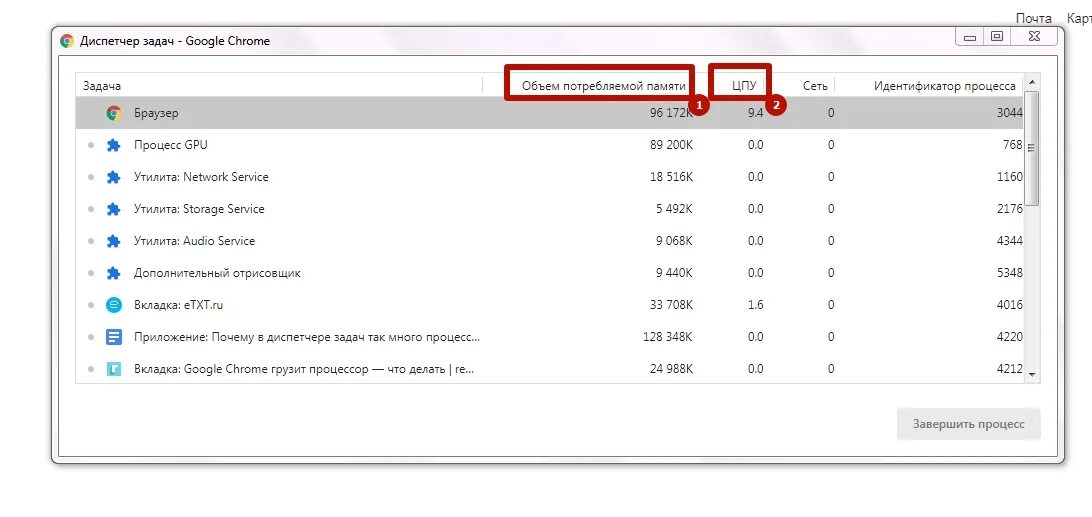Click the vertical scrollbar thumb
Image resolution: width=1092 pixels, height=517 pixels.
tap(1032, 148)
